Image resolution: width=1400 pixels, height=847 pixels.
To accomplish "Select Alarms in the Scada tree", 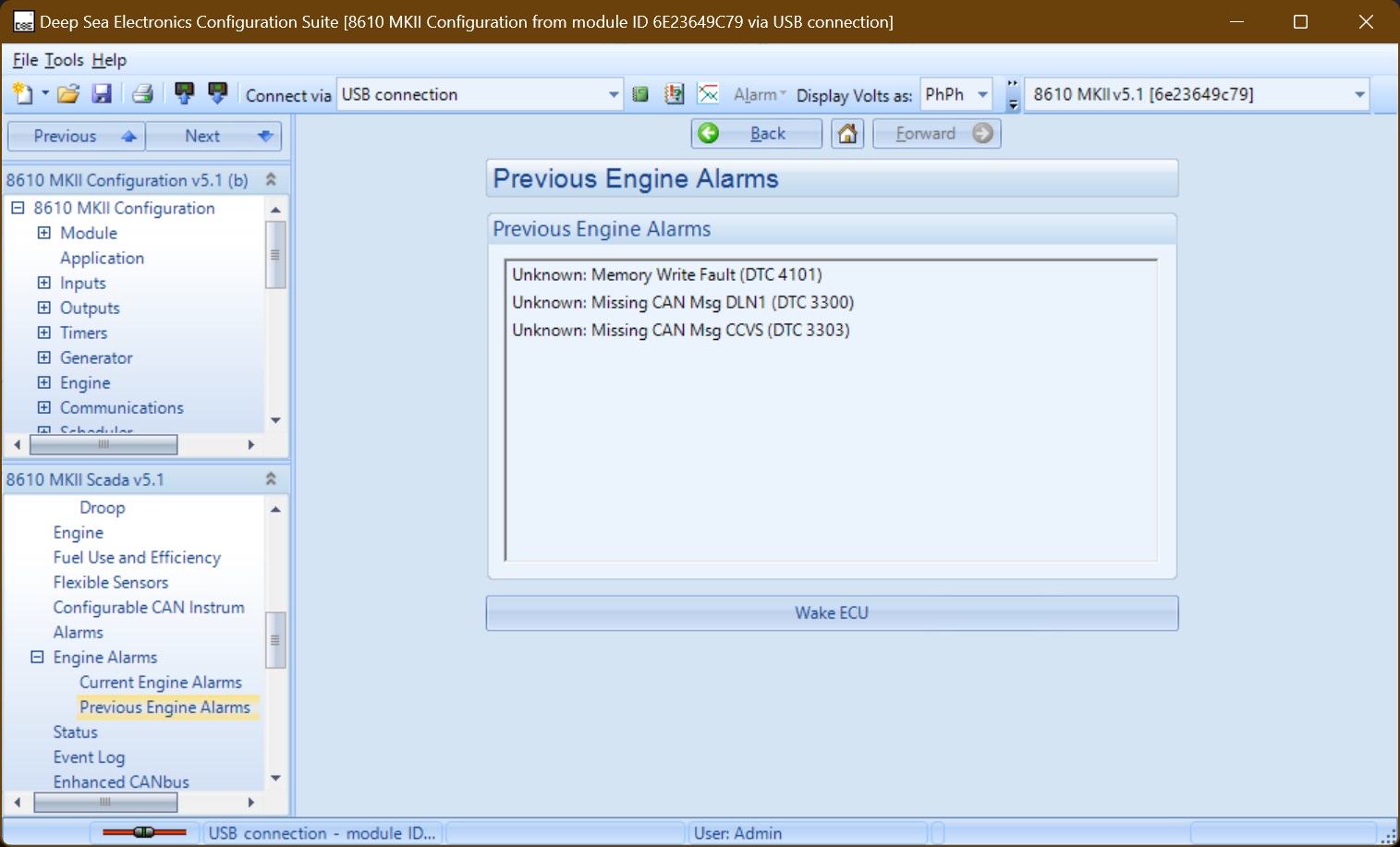I will [78, 632].
